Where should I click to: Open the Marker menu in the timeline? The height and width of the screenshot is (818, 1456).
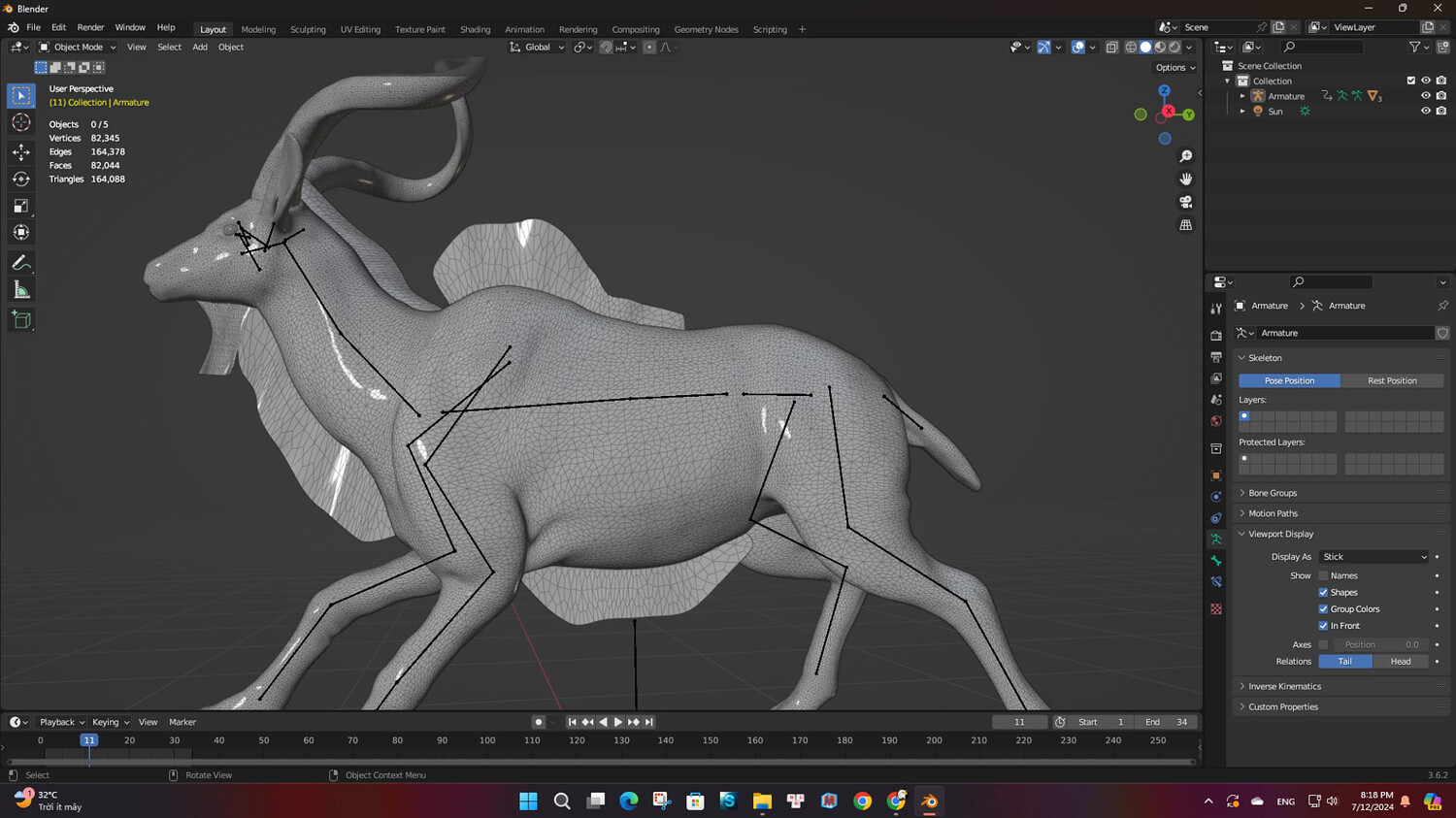[x=182, y=722]
